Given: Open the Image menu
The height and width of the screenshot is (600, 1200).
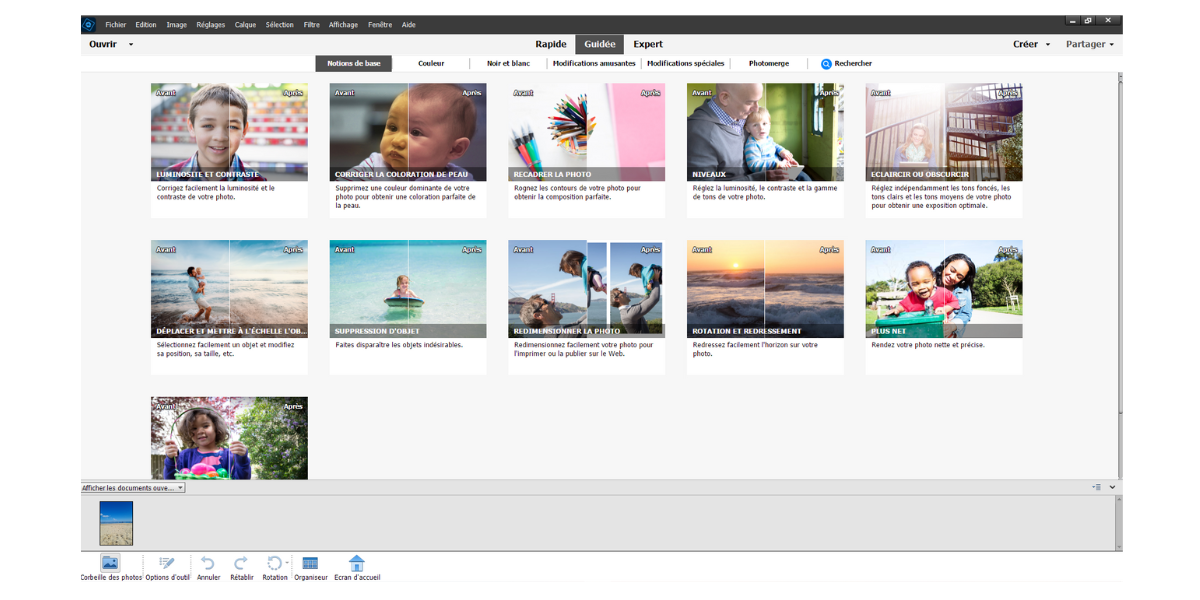Looking at the screenshot, I should click(176, 24).
